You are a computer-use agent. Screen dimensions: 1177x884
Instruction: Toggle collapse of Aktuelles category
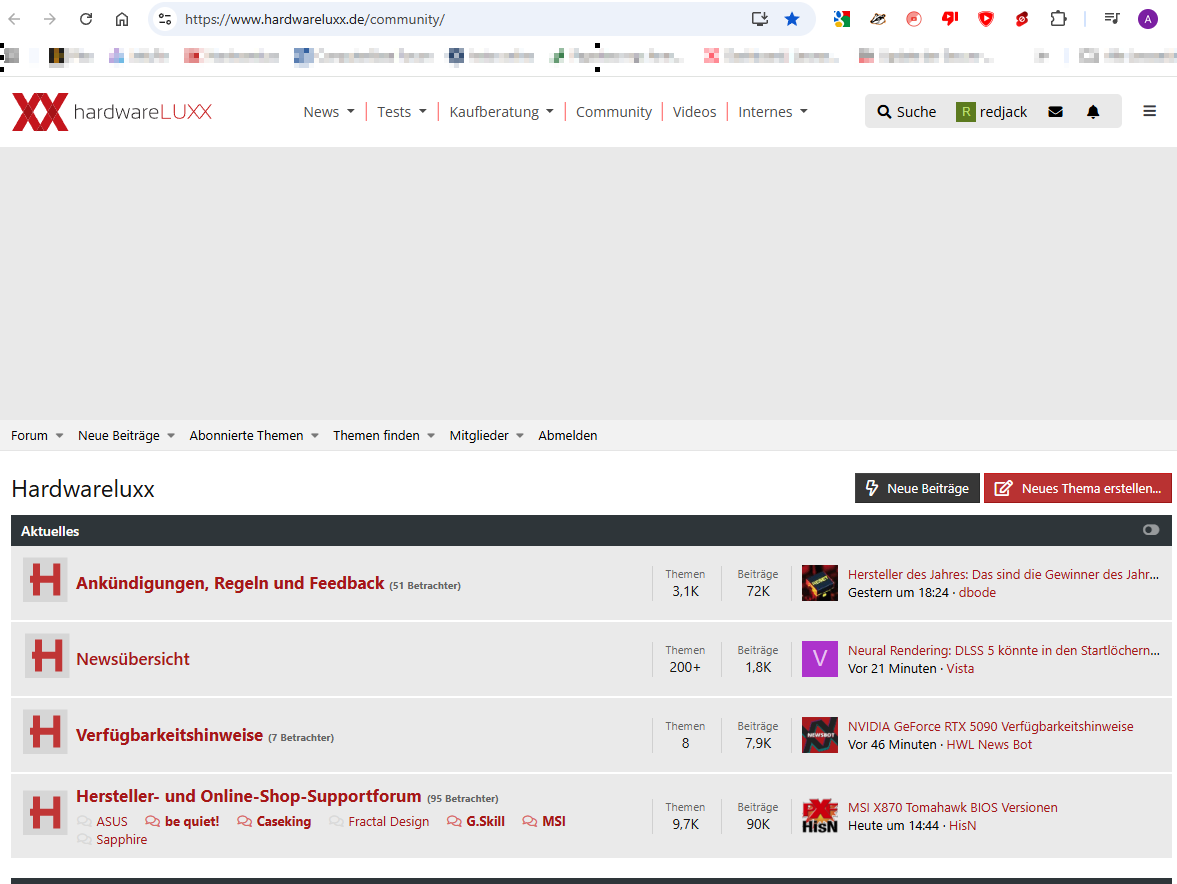coord(1151,530)
